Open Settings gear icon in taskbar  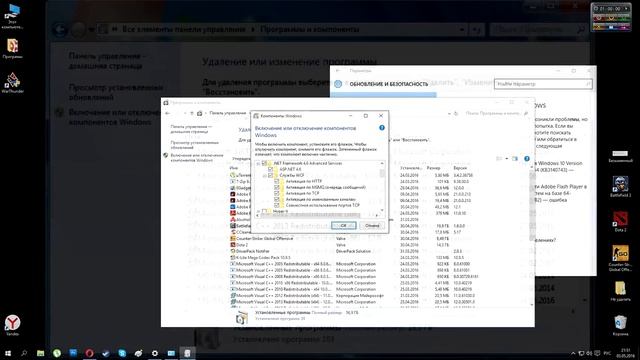(155, 353)
